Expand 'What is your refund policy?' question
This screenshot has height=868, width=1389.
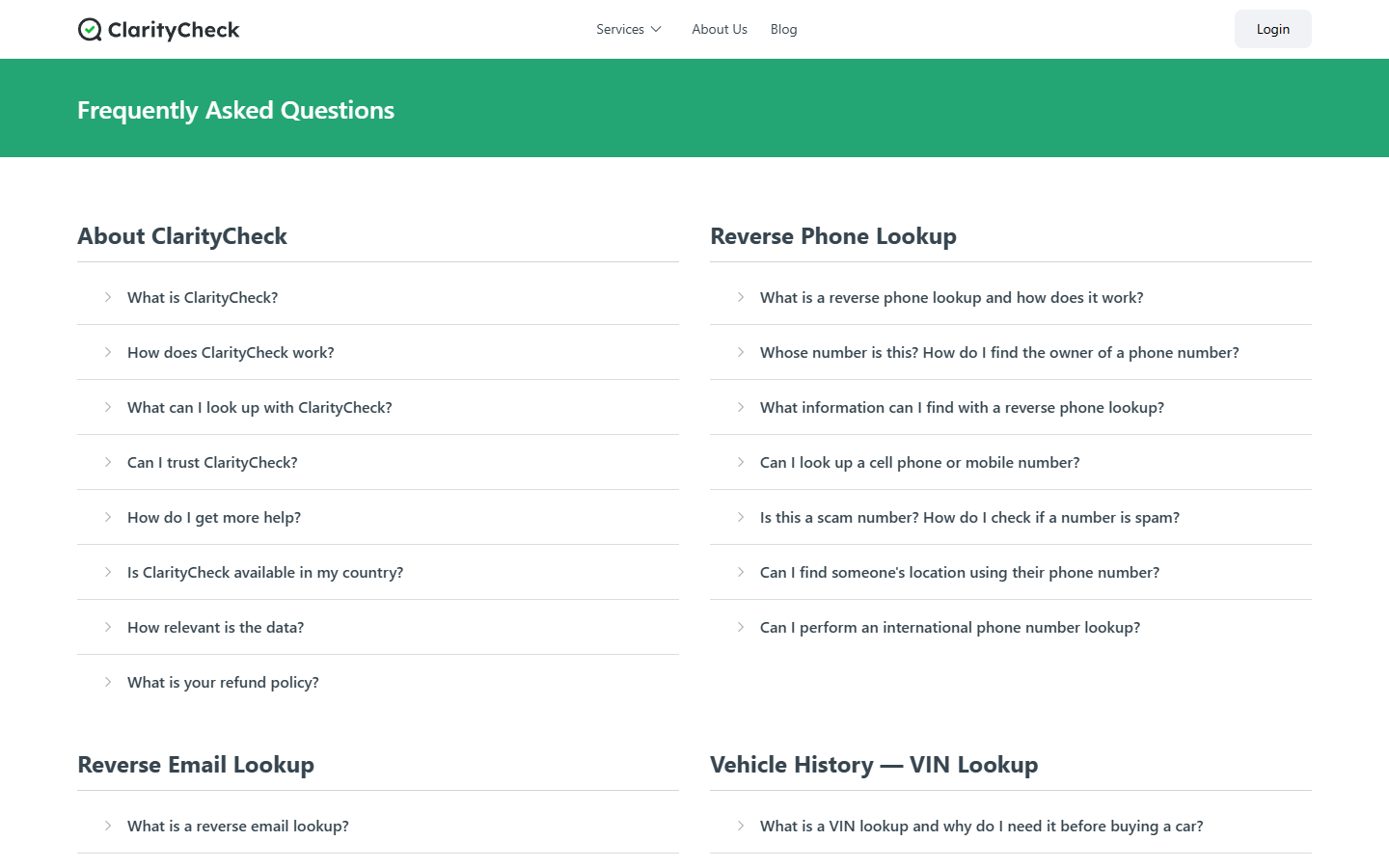pyautogui.click(x=378, y=682)
